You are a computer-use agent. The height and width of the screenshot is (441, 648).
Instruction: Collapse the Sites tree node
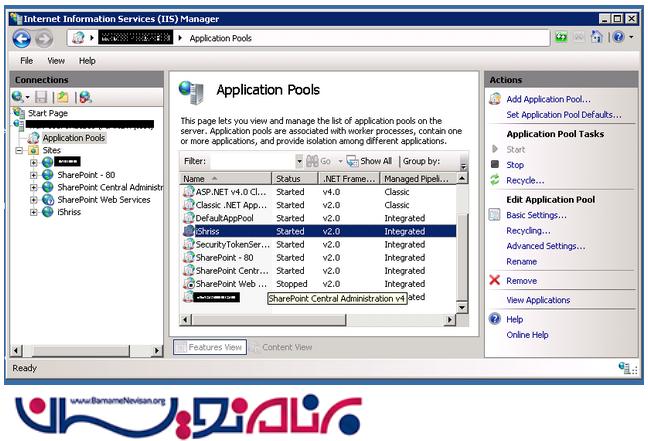[x=19, y=150]
